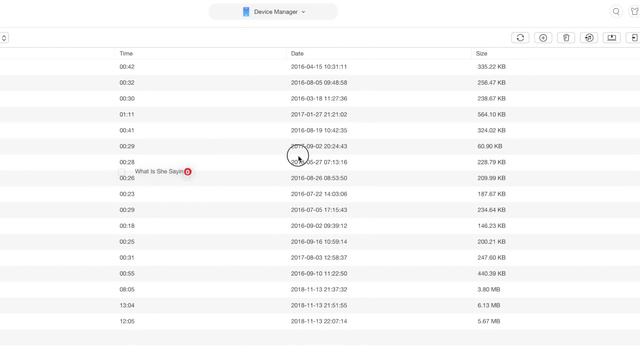
Task: Click date 2018-11-13 22:07:14
Action: (x=319, y=321)
